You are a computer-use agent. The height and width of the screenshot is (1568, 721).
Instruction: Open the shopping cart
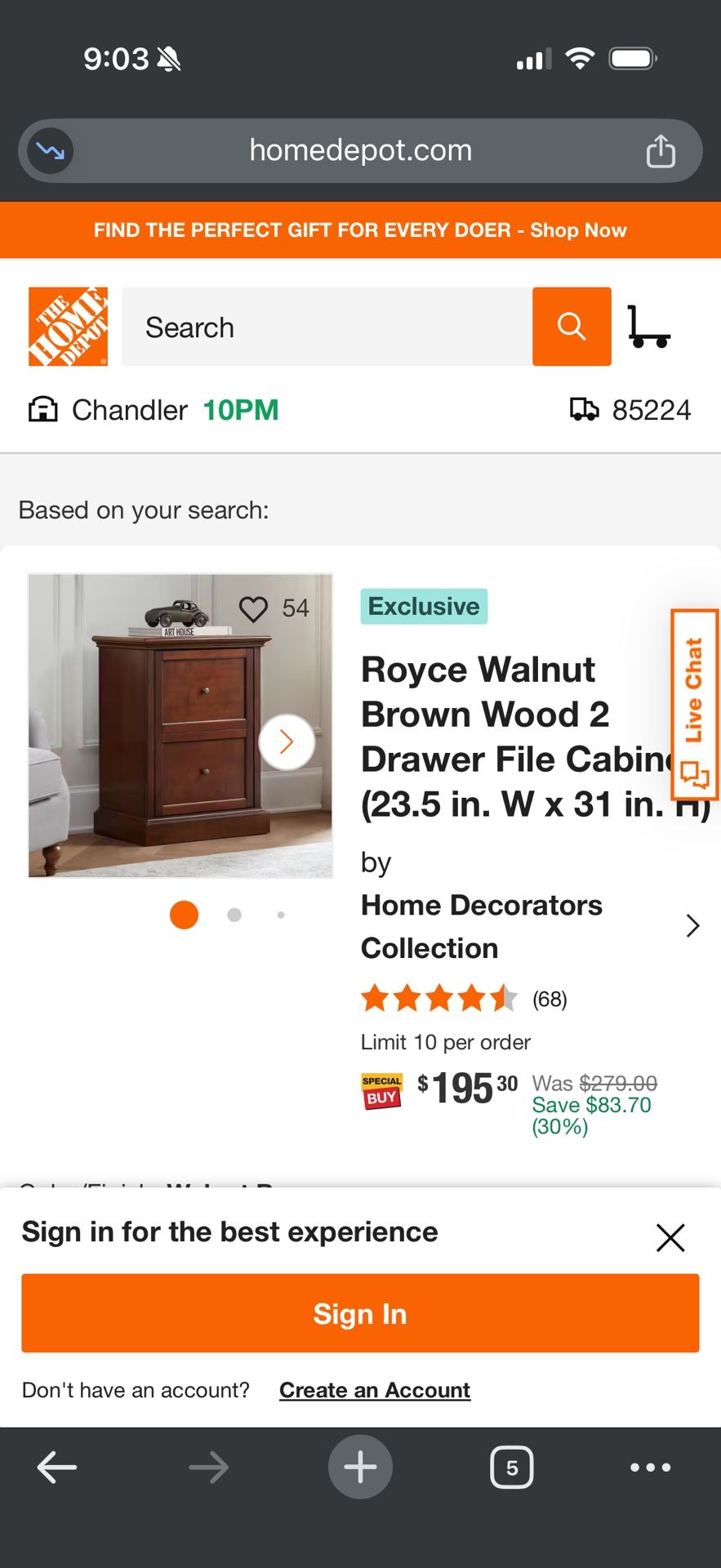(x=651, y=326)
